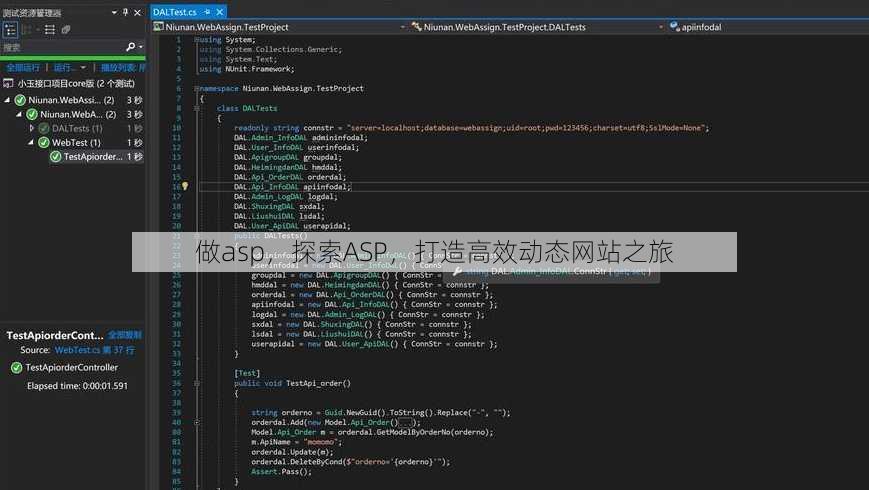Image resolution: width=869 pixels, height=490 pixels.
Task: Close the DALTest.cs tab
Action: [x=219, y=12]
